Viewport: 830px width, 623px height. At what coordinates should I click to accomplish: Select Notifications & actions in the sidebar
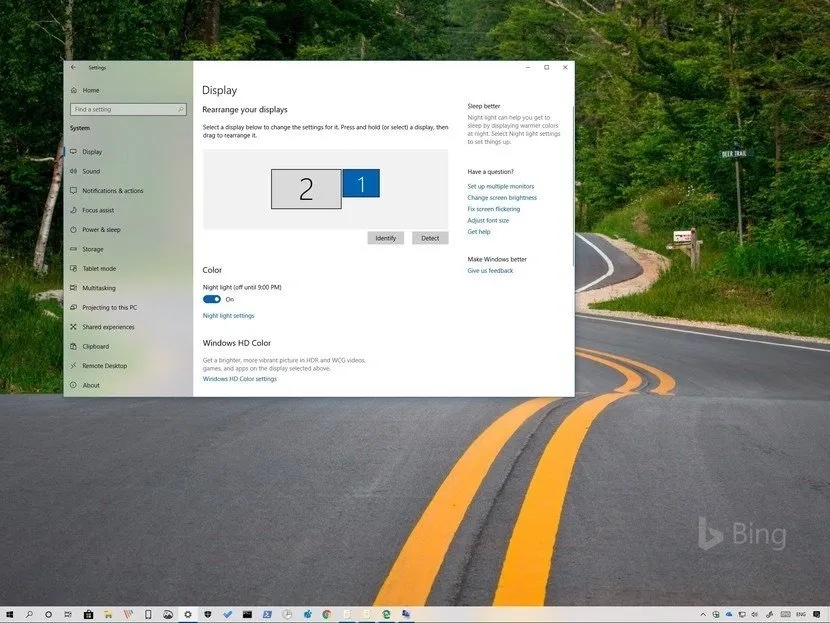coord(113,190)
